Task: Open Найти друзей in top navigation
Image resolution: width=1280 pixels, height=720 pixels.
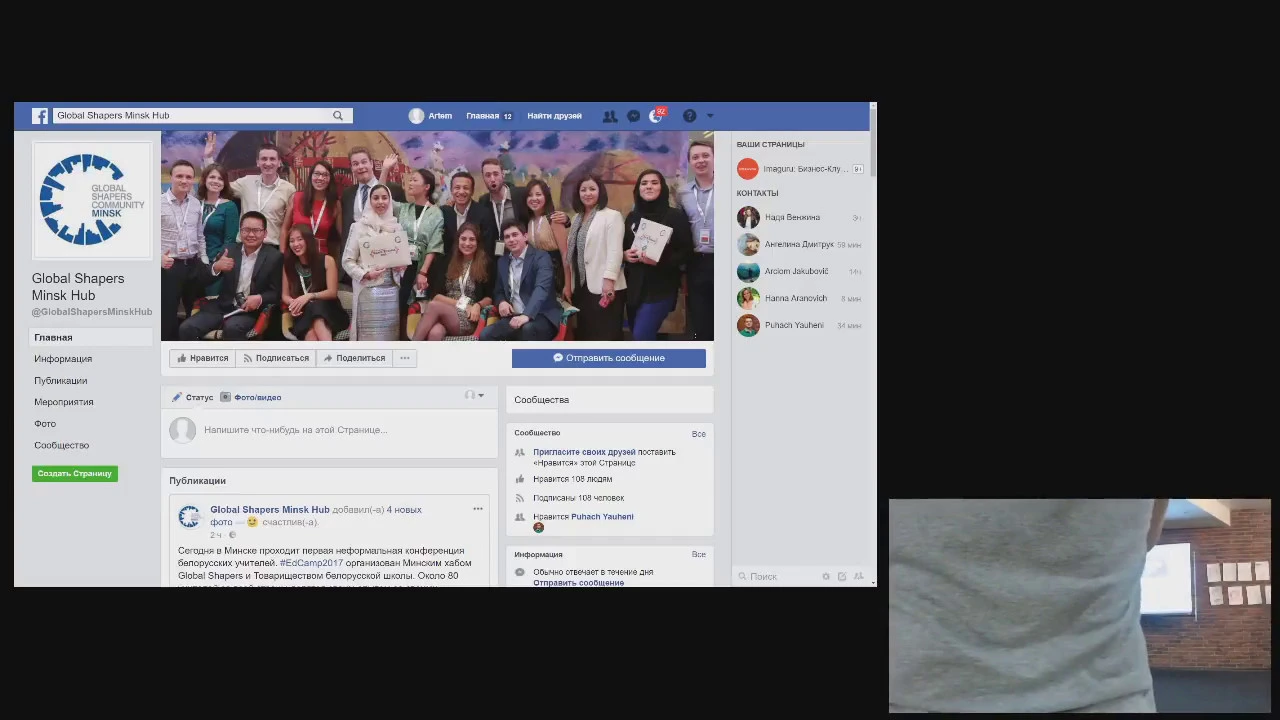Action: click(554, 116)
